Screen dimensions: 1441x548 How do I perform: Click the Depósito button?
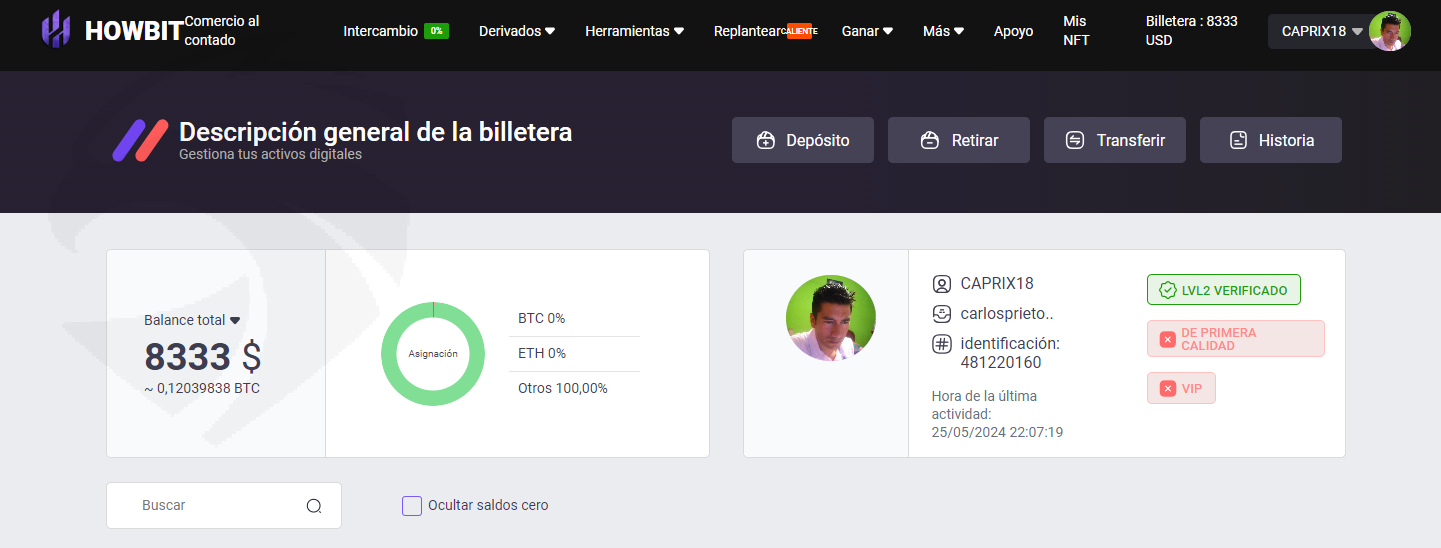pos(803,140)
